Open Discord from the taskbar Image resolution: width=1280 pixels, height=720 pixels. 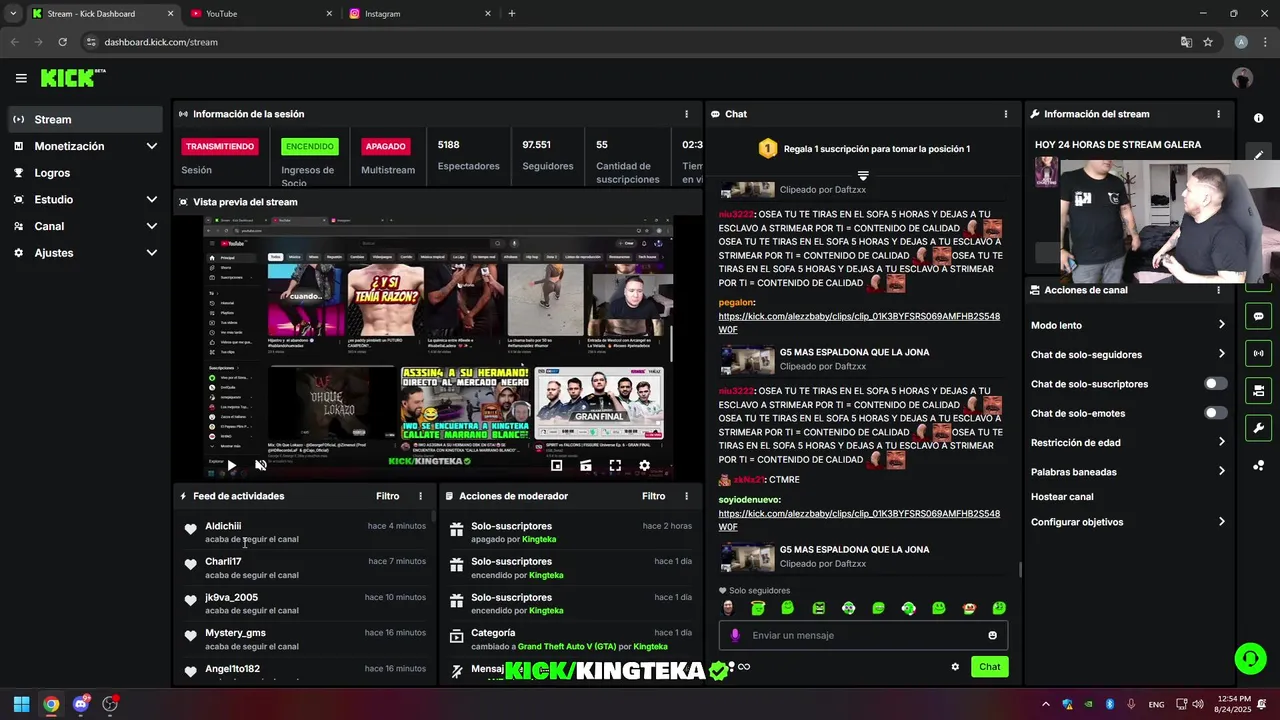pyautogui.click(x=80, y=704)
